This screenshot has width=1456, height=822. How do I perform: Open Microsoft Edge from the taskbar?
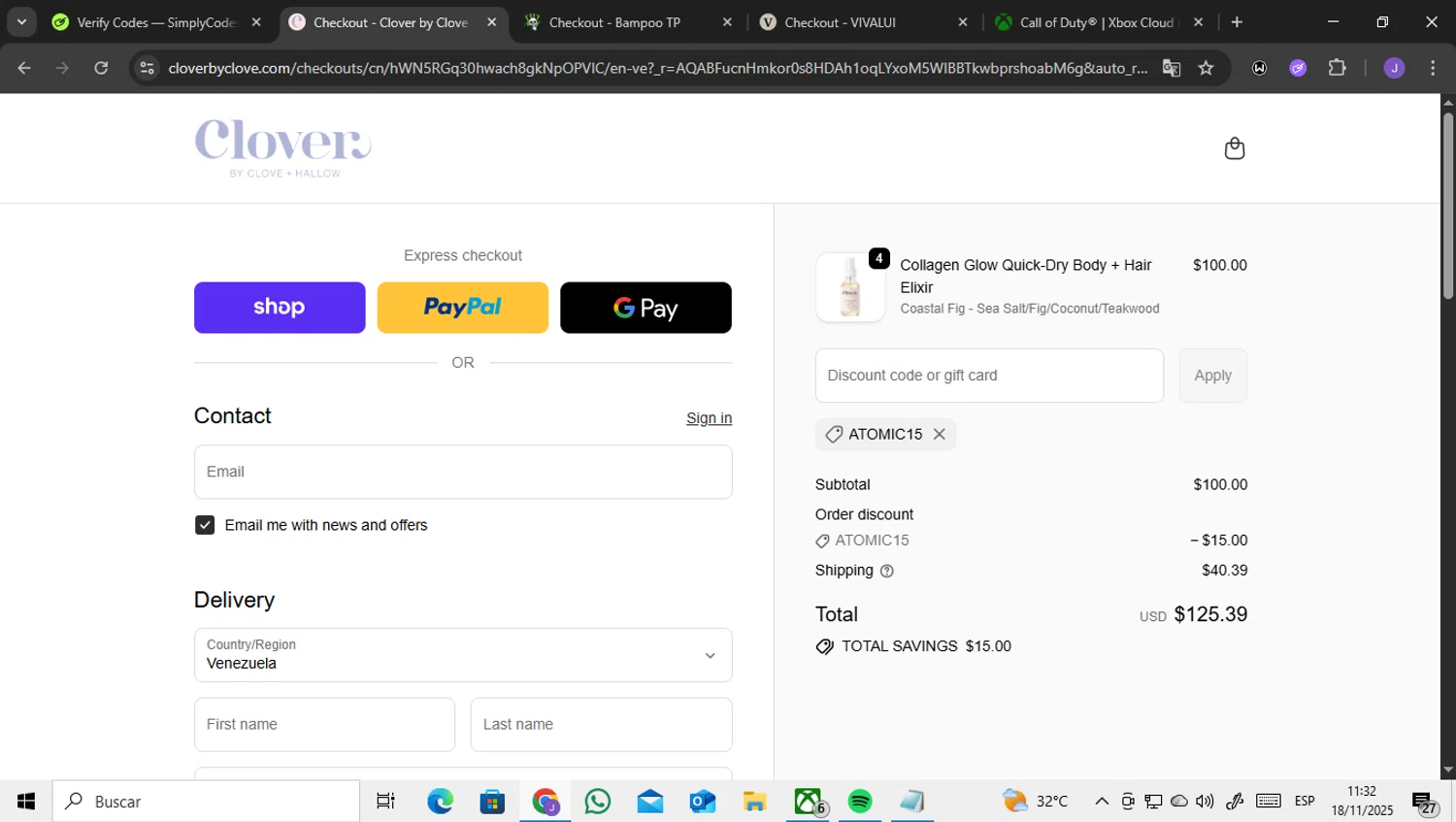[440, 801]
